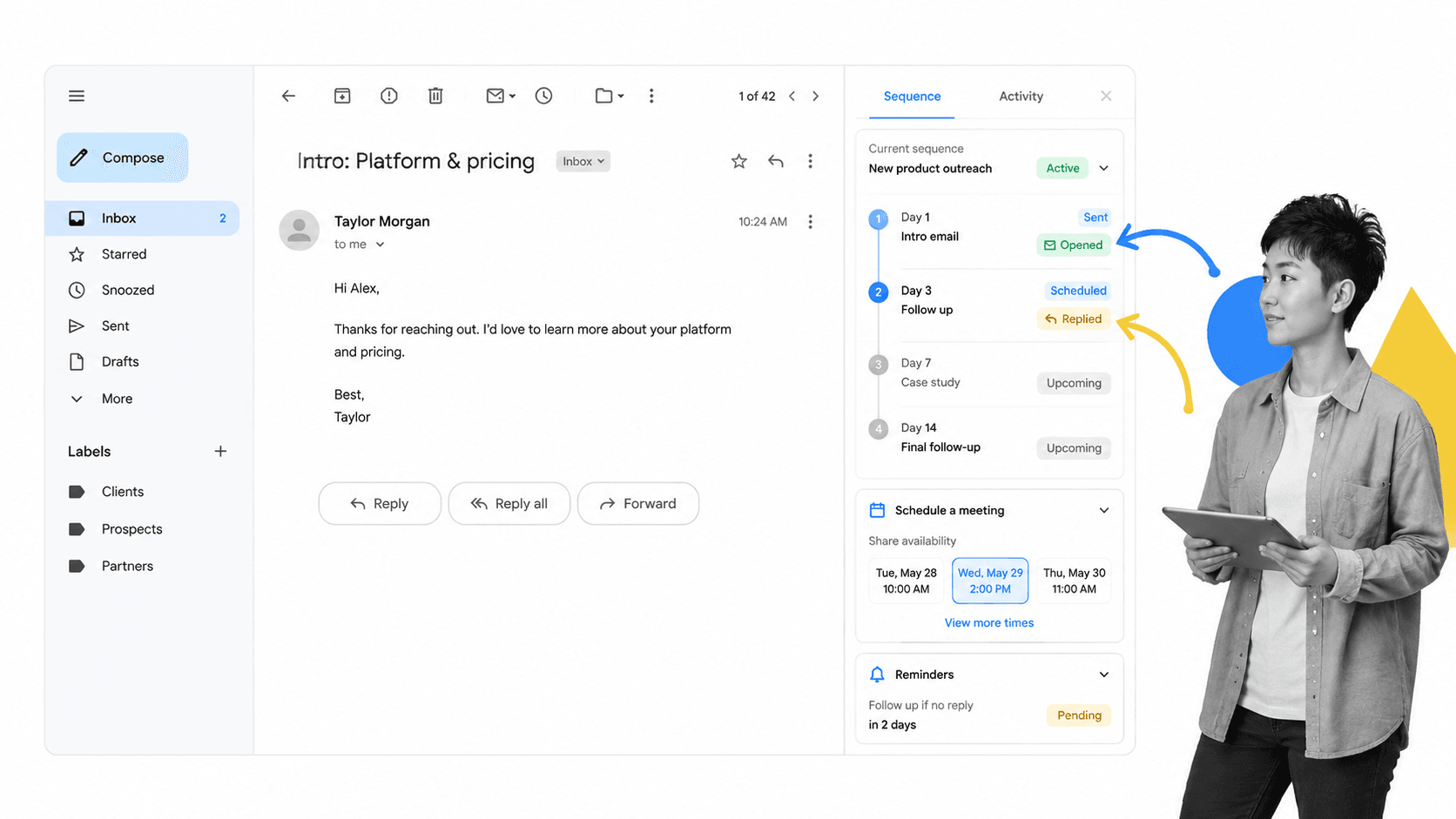The image size is (1456, 819).
Task: Click the Replied status badge
Action: (1074, 319)
